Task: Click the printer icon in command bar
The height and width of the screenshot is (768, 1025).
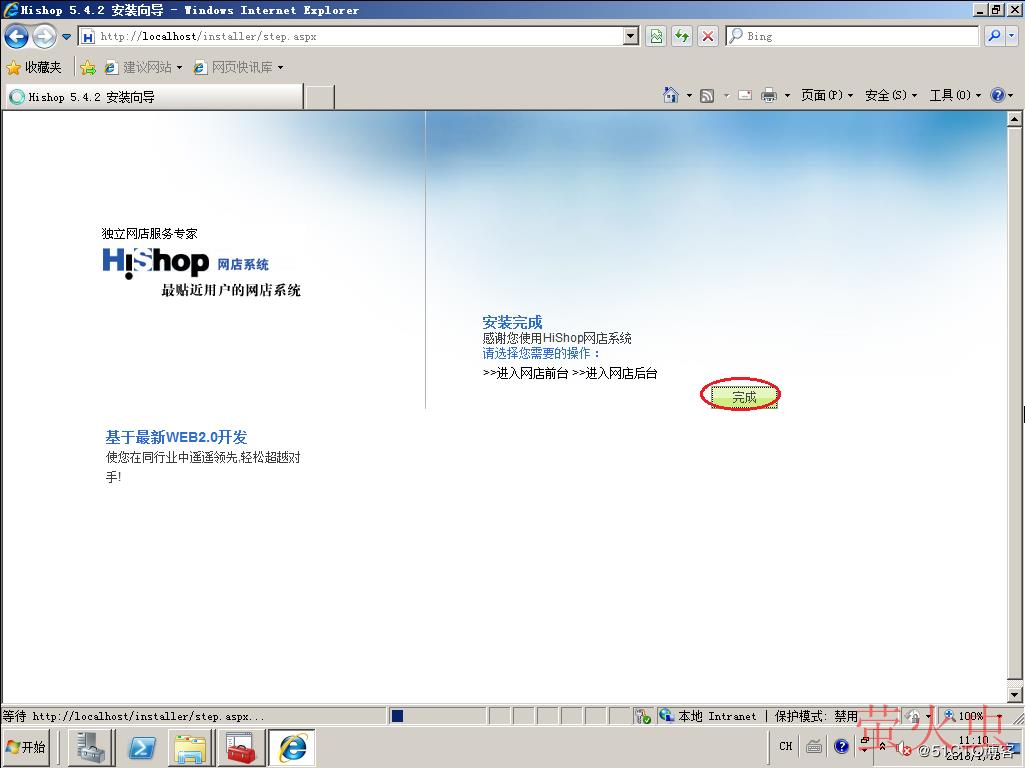Action: click(x=769, y=95)
